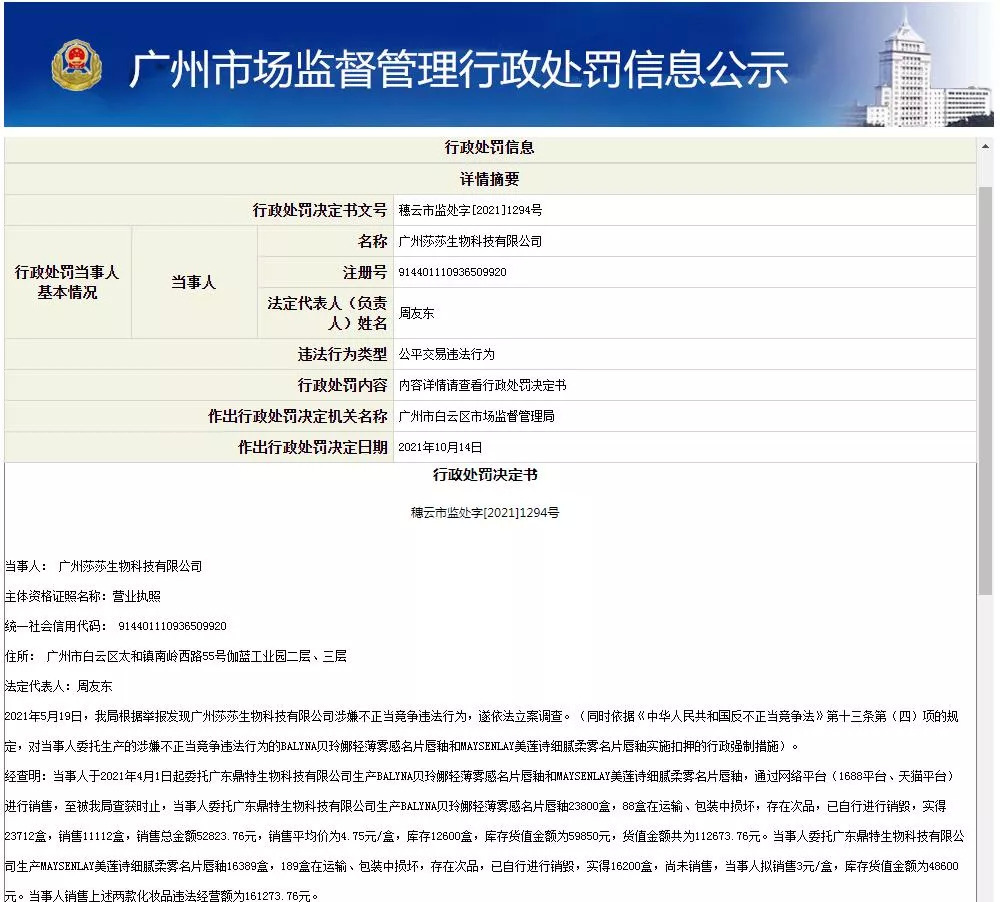
Task: Click the 住所 address line
Action: point(175,656)
